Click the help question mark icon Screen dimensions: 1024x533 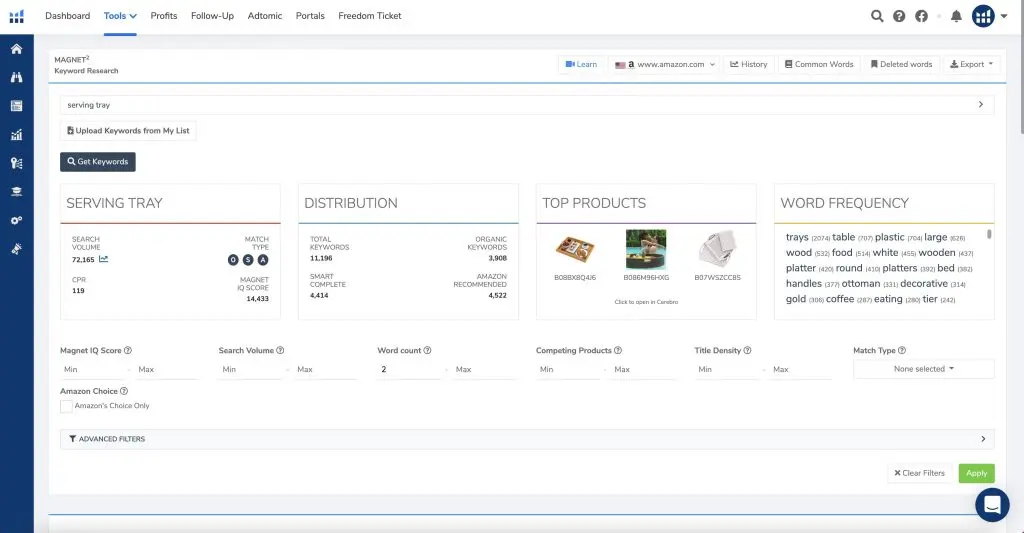pyautogui.click(x=899, y=16)
